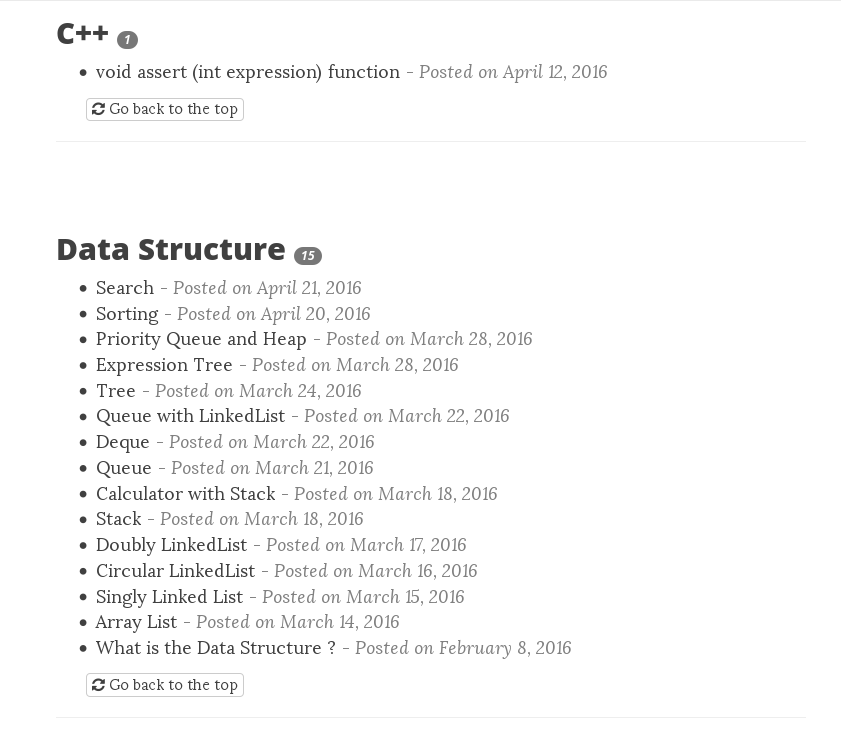Screen dimensions: 841x741
Task: Open the Queue with LinkedList post
Action: coord(190,416)
